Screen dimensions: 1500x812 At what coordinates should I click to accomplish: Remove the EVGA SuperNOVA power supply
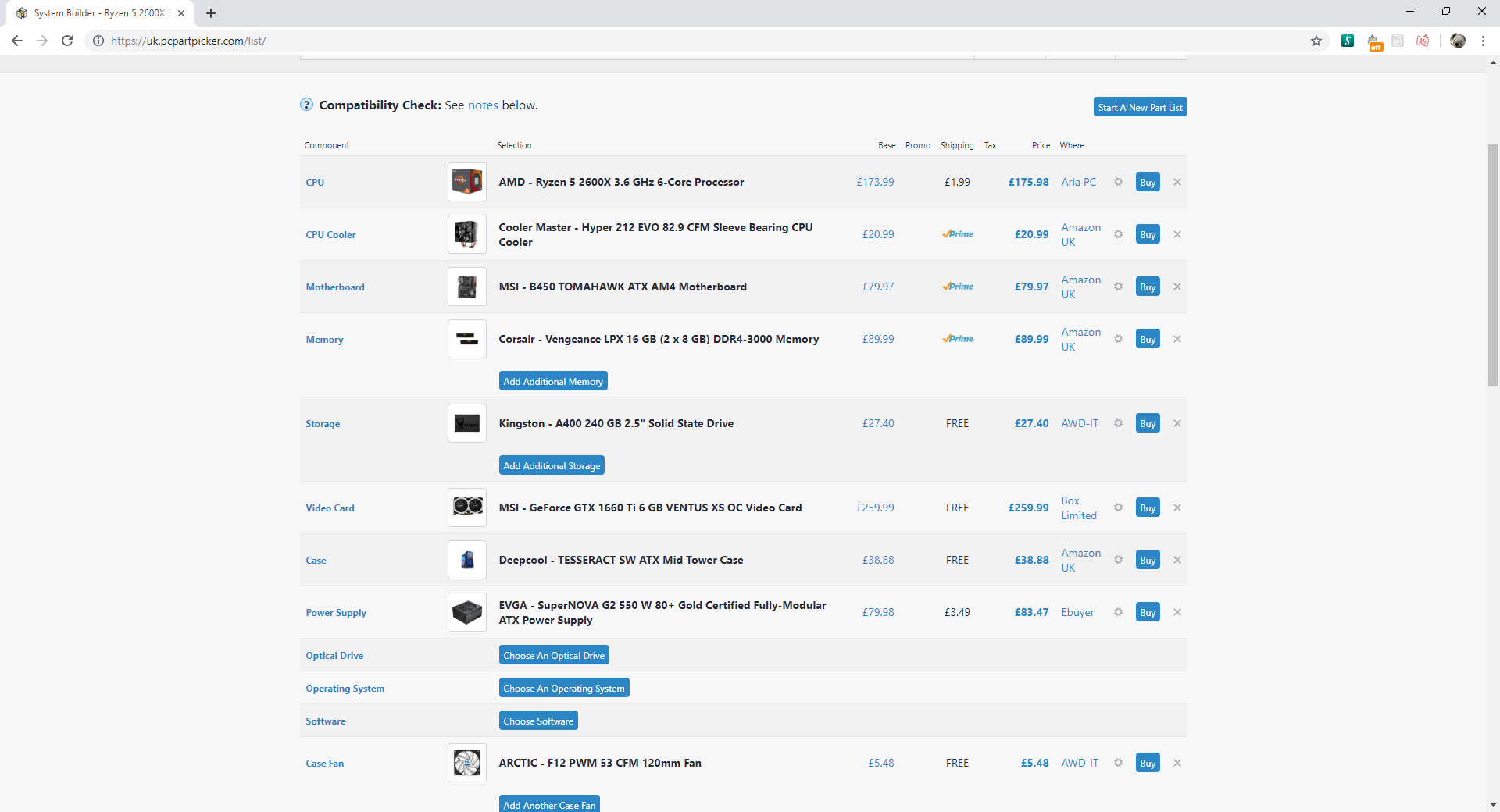[x=1177, y=612]
